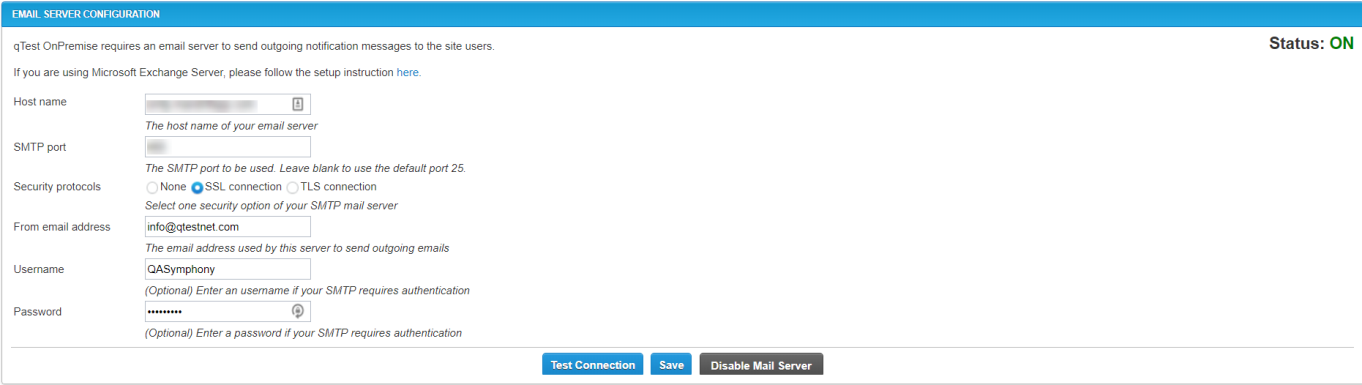Click the 'Select one security option' hint
Image resolution: width=1362 pixels, height=385 pixels.
[x=272, y=206]
